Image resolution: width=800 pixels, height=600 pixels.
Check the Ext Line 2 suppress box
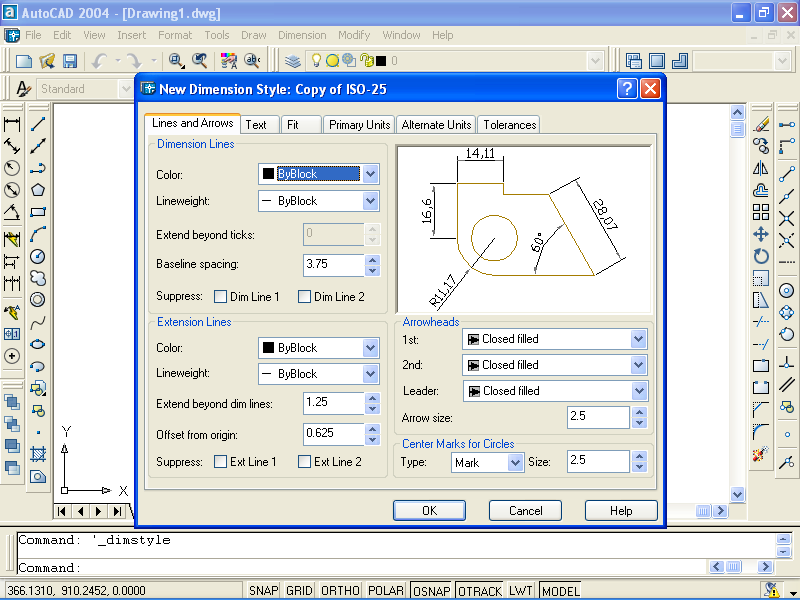point(304,462)
